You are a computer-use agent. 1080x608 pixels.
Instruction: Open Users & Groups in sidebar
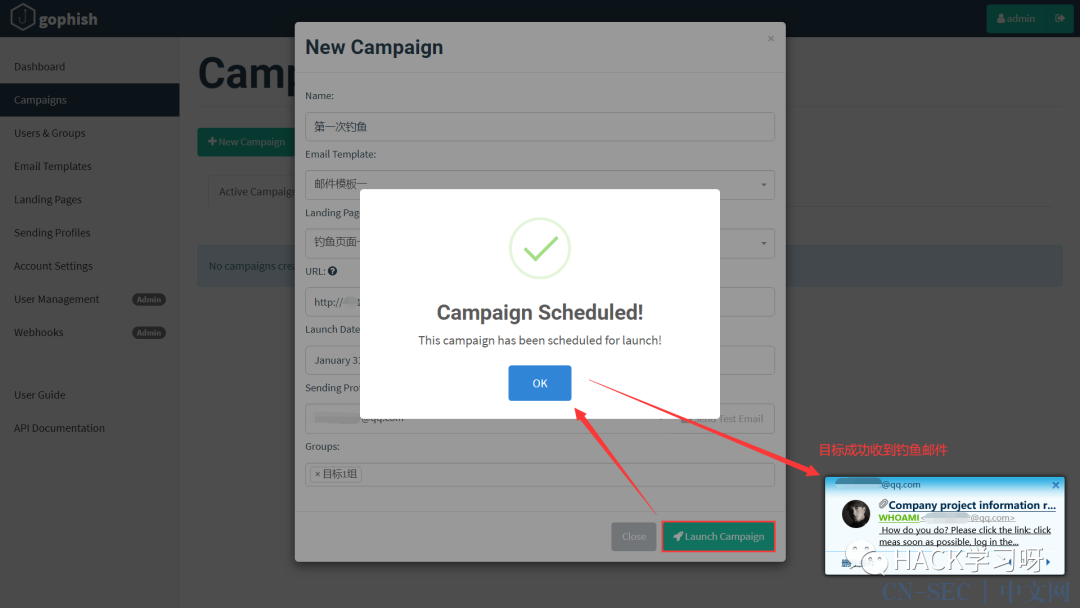click(49, 133)
